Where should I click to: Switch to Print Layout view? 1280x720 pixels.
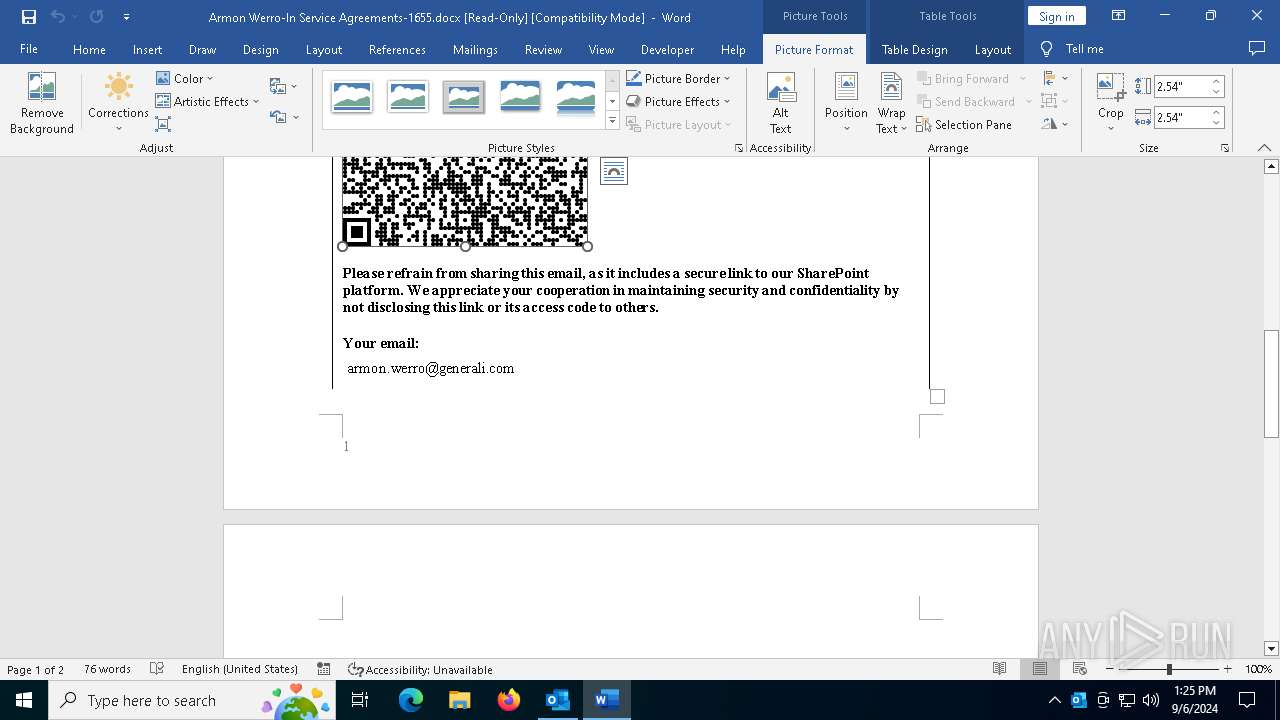coord(1040,669)
